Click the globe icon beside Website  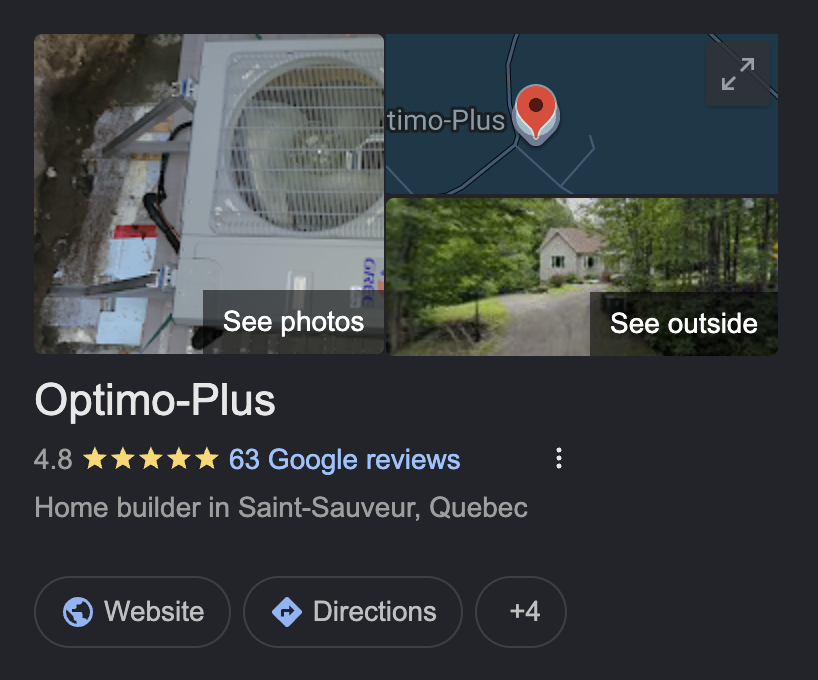pyautogui.click(x=78, y=612)
